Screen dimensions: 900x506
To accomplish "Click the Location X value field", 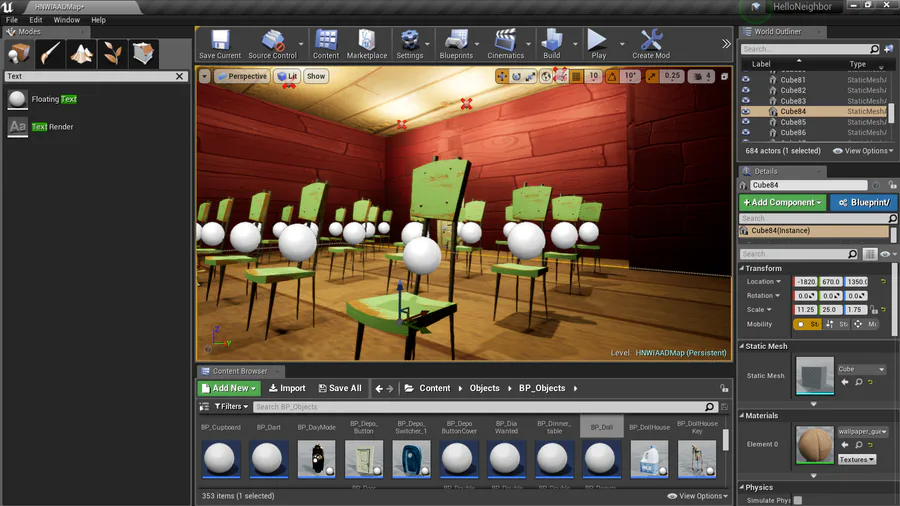I will coord(805,282).
